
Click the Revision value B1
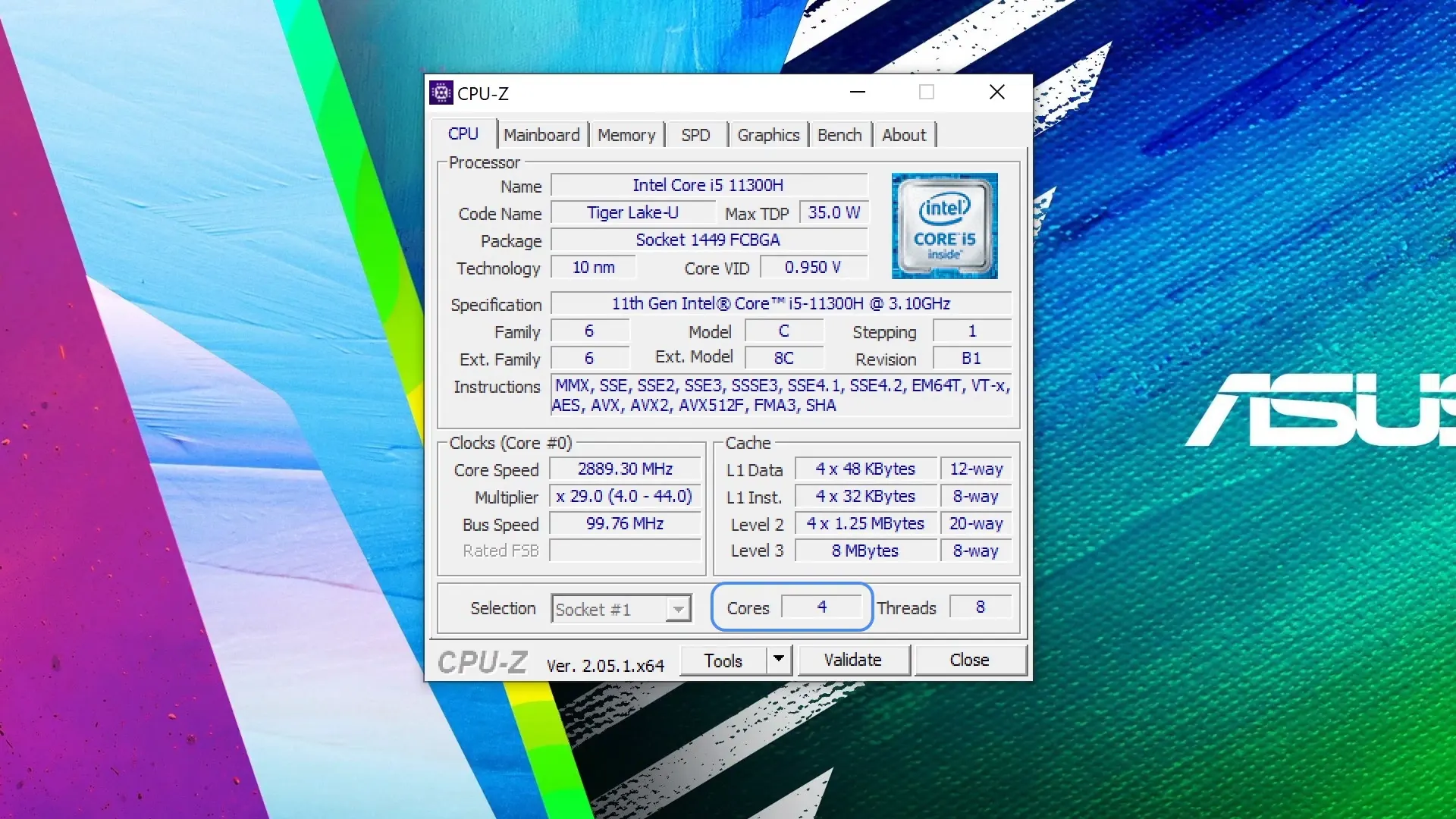click(972, 358)
